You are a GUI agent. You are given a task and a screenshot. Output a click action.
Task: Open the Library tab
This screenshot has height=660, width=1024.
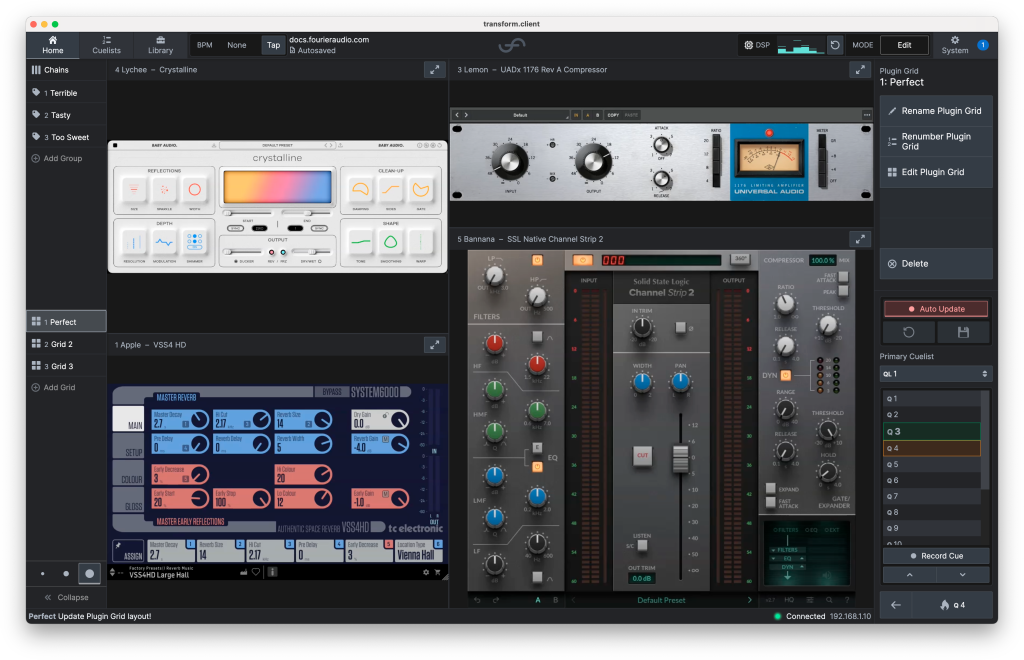point(160,45)
